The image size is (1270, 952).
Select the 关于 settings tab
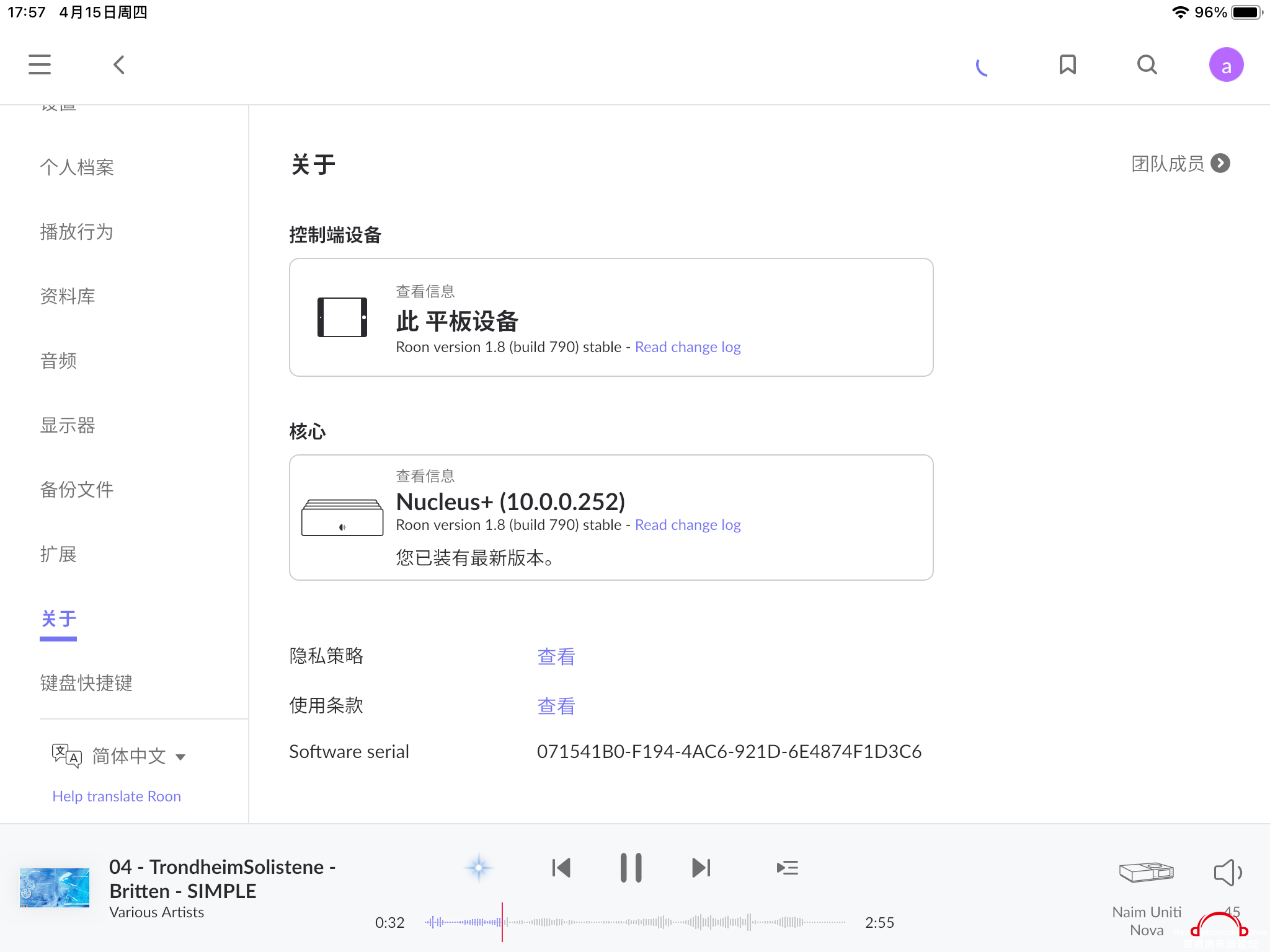[x=58, y=619]
